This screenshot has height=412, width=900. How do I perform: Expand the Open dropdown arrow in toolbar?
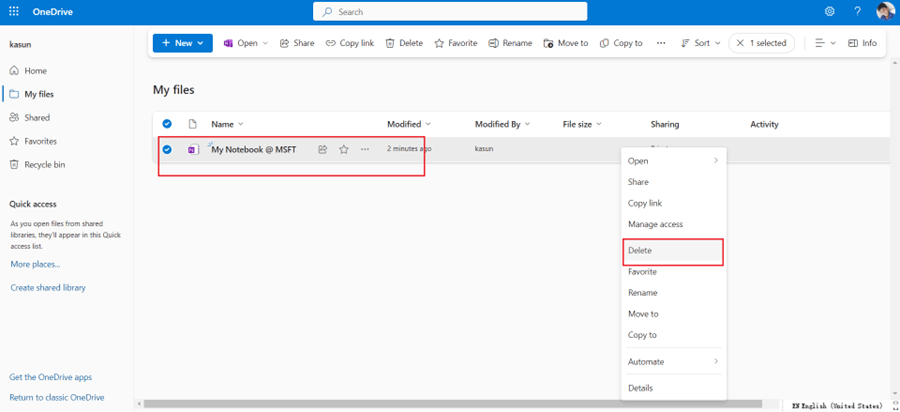click(265, 43)
